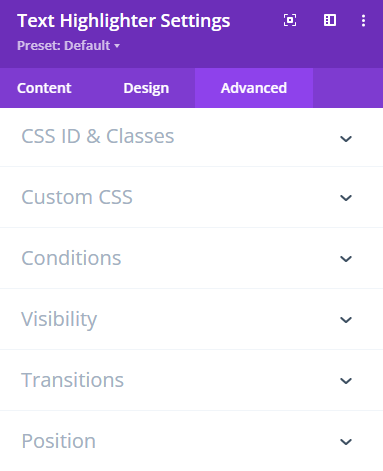Expand the Conditions chevron arrow
This screenshot has width=383, height=471.
click(346, 259)
